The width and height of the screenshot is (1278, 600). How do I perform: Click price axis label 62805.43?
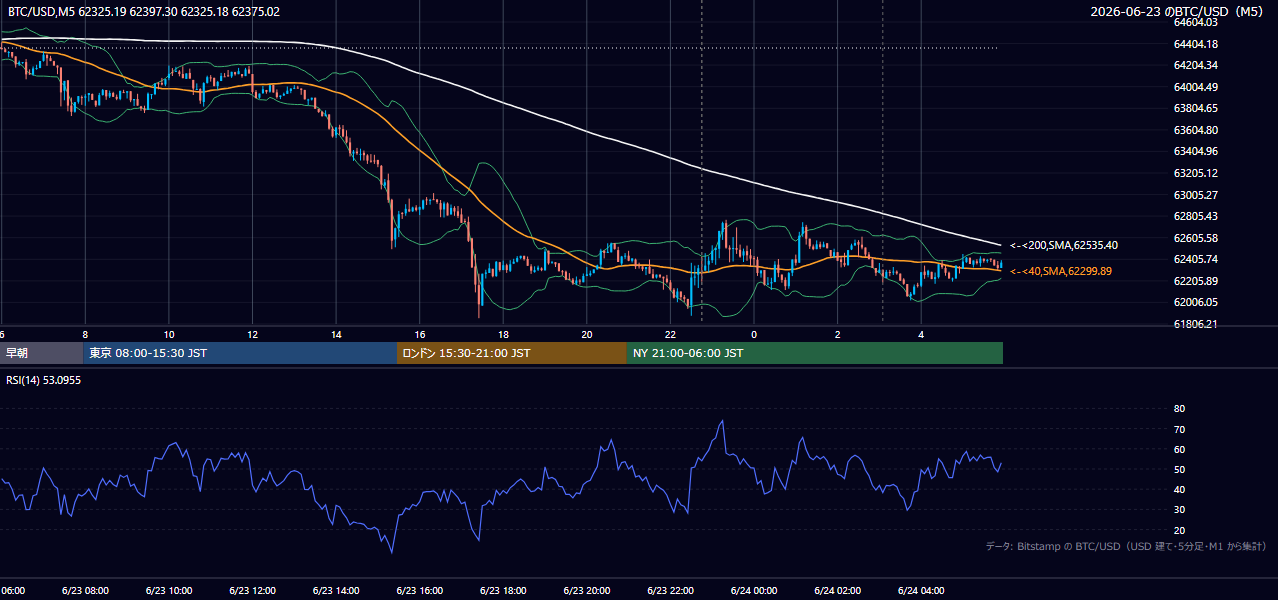pos(1195,216)
